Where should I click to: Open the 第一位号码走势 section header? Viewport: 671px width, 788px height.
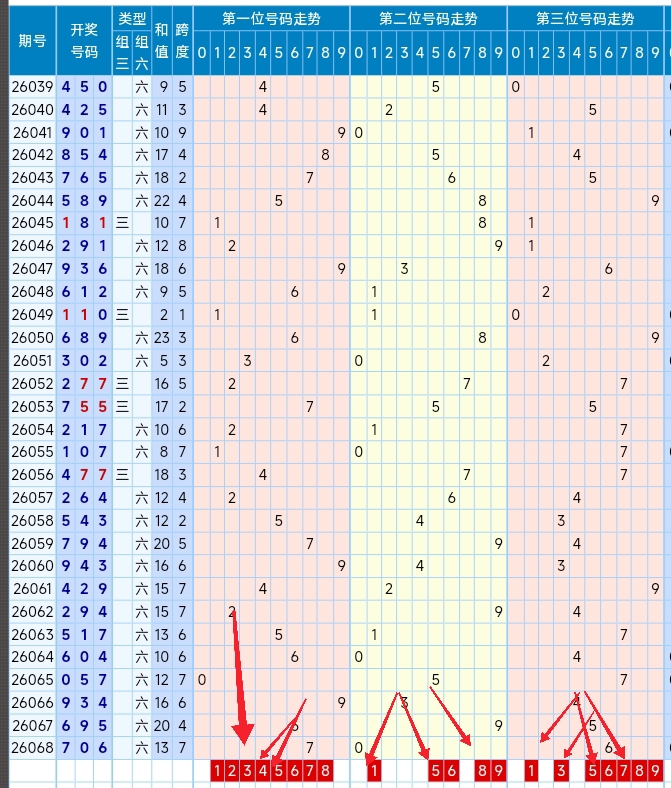point(271,19)
